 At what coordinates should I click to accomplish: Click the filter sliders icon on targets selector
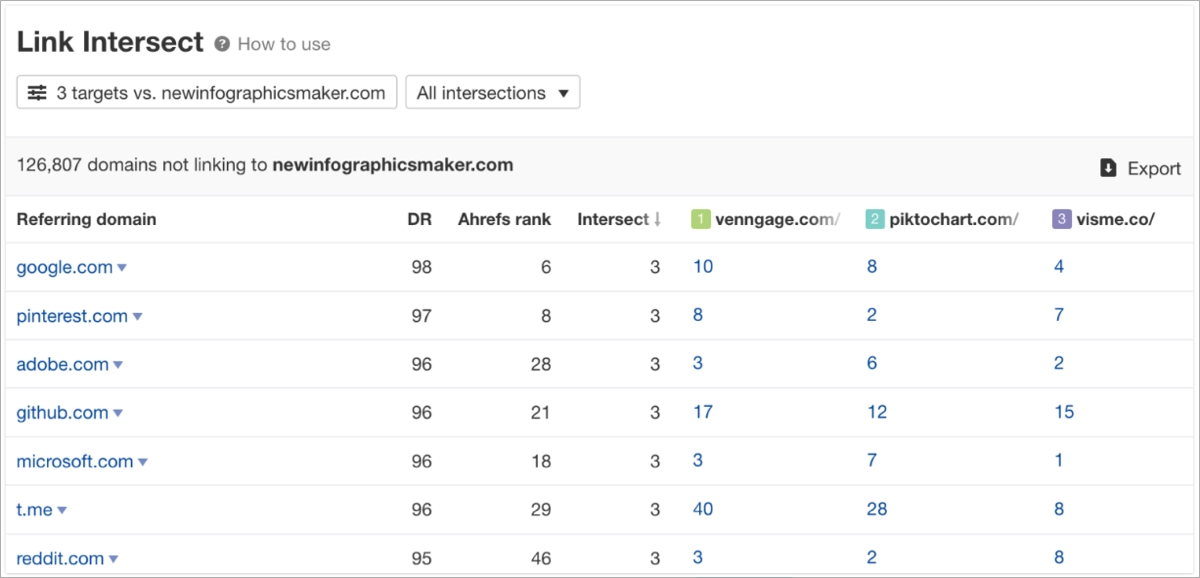pos(37,92)
